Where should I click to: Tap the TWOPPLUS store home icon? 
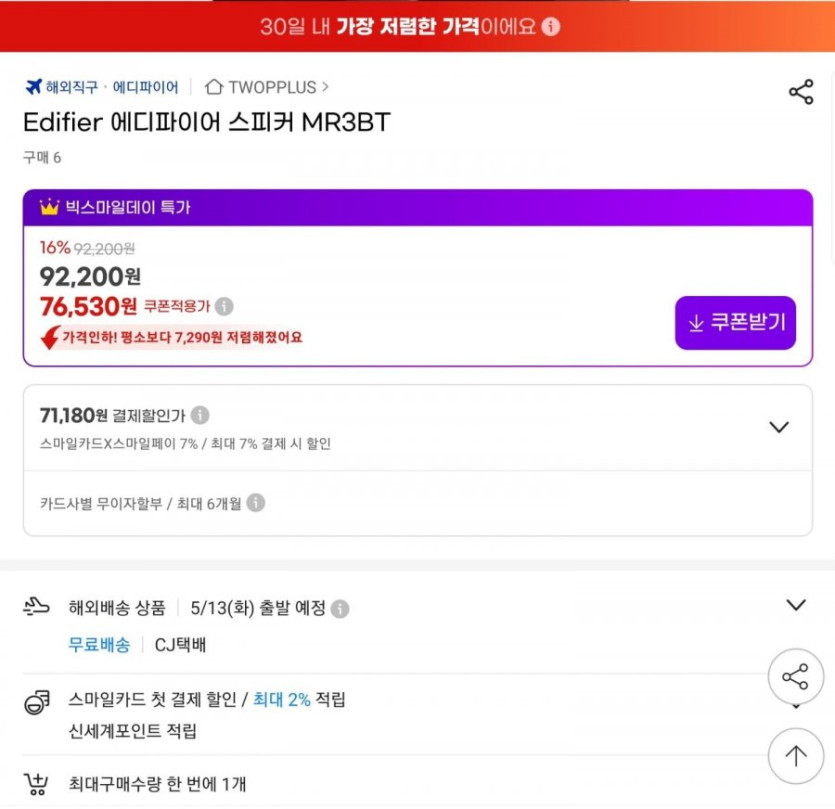pos(213,87)
